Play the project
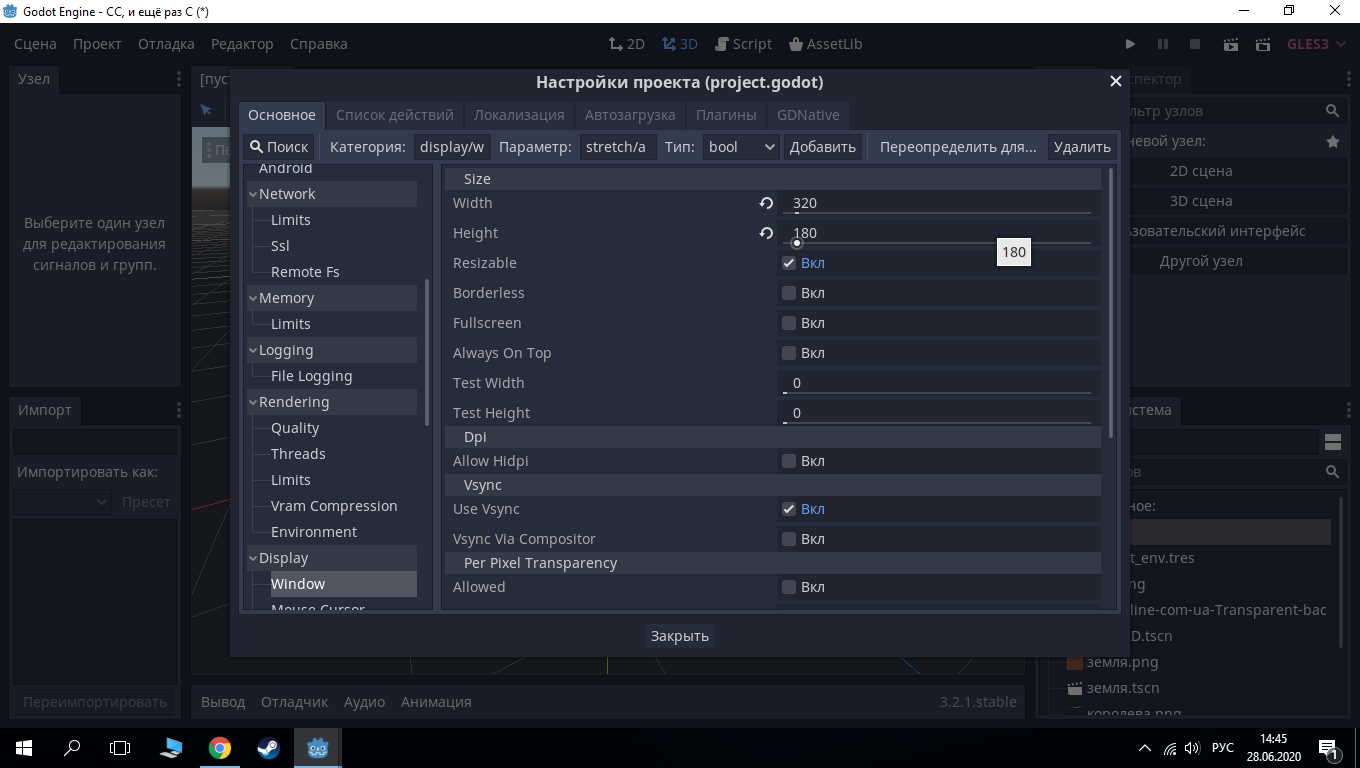 pos(1130,44)
